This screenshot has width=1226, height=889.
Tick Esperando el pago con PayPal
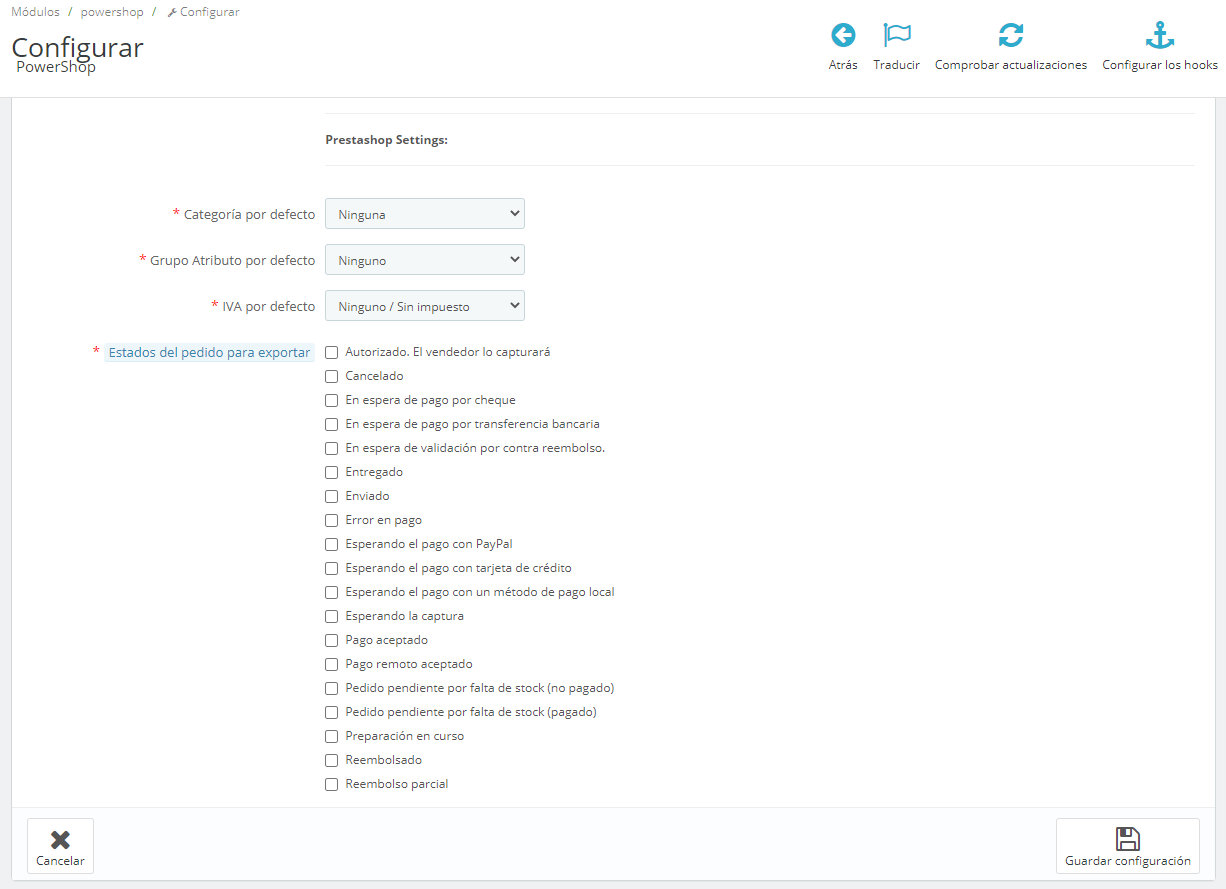(332, 544)
